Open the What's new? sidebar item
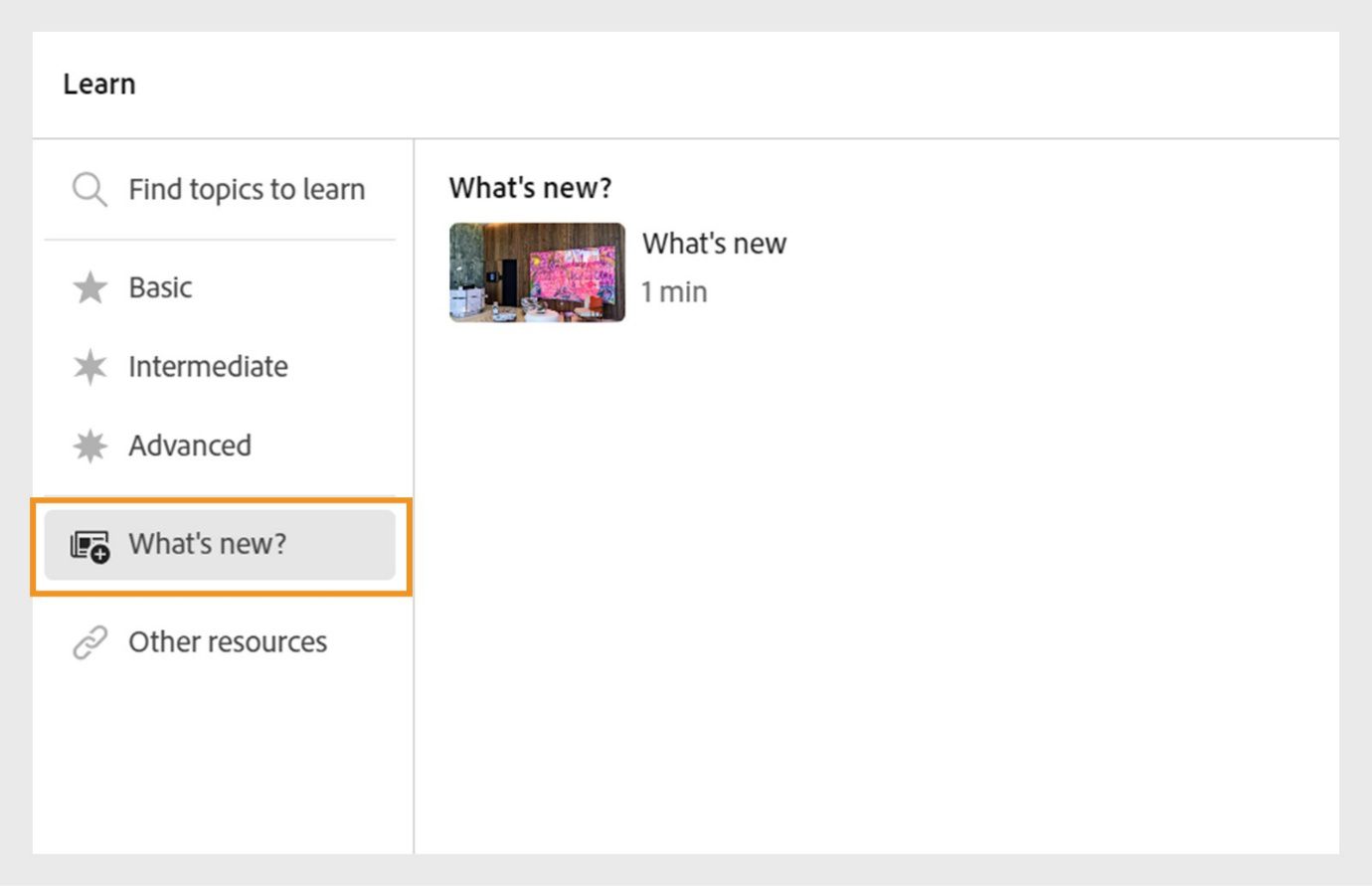This screenshot has width=1372, height=886. (x=220, y=545)
